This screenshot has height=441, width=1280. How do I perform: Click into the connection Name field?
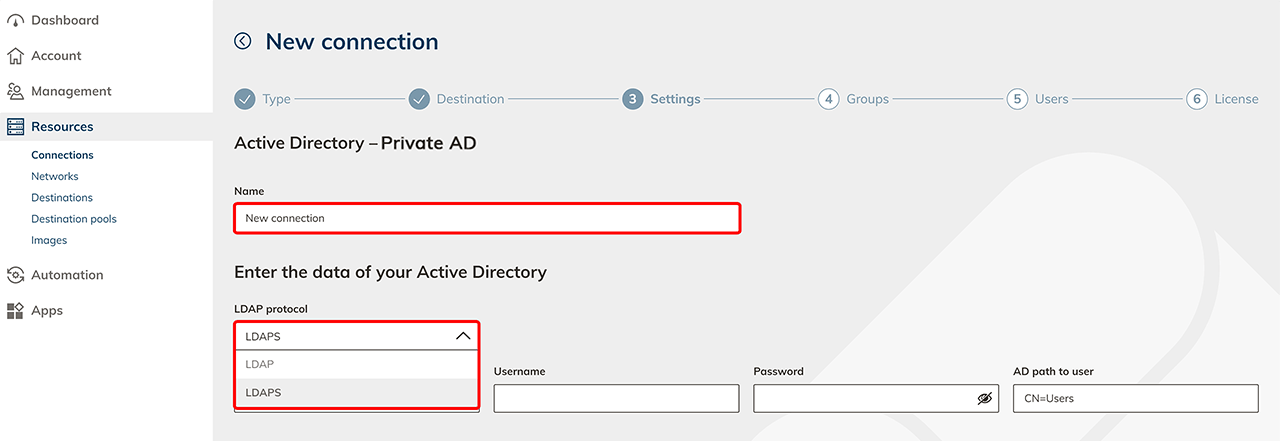click(x=487, y=218)
